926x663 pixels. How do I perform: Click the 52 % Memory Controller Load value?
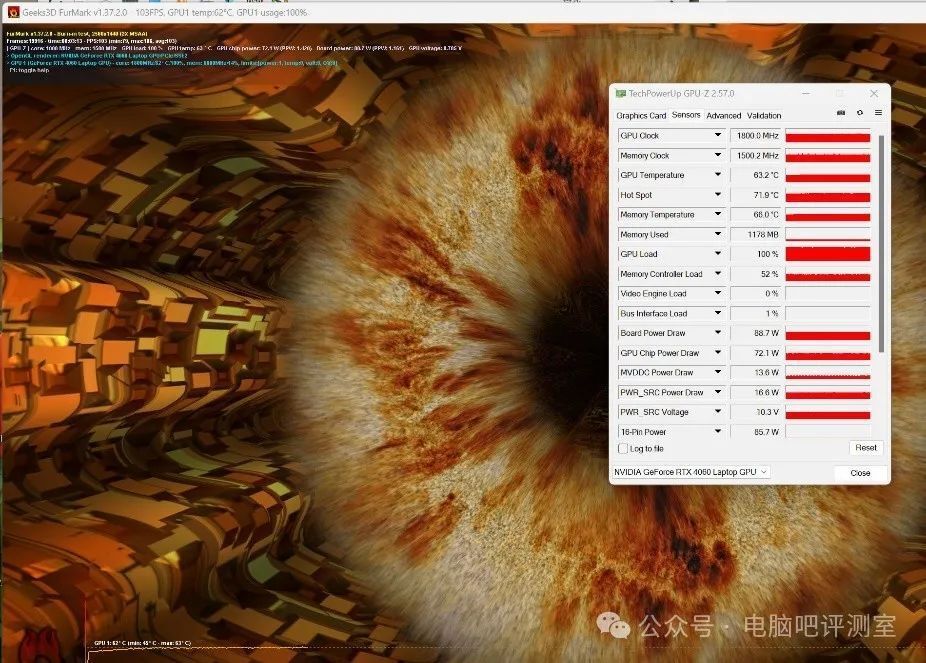[x=755, y=274]
